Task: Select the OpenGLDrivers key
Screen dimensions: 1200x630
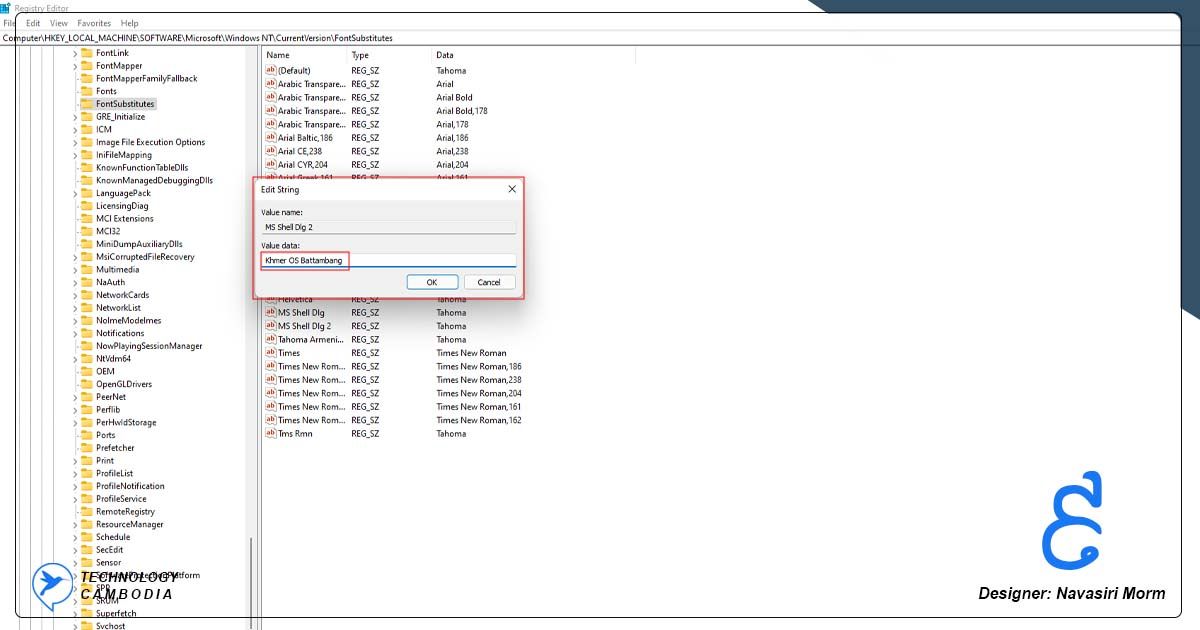Action: tap(124, 384)
